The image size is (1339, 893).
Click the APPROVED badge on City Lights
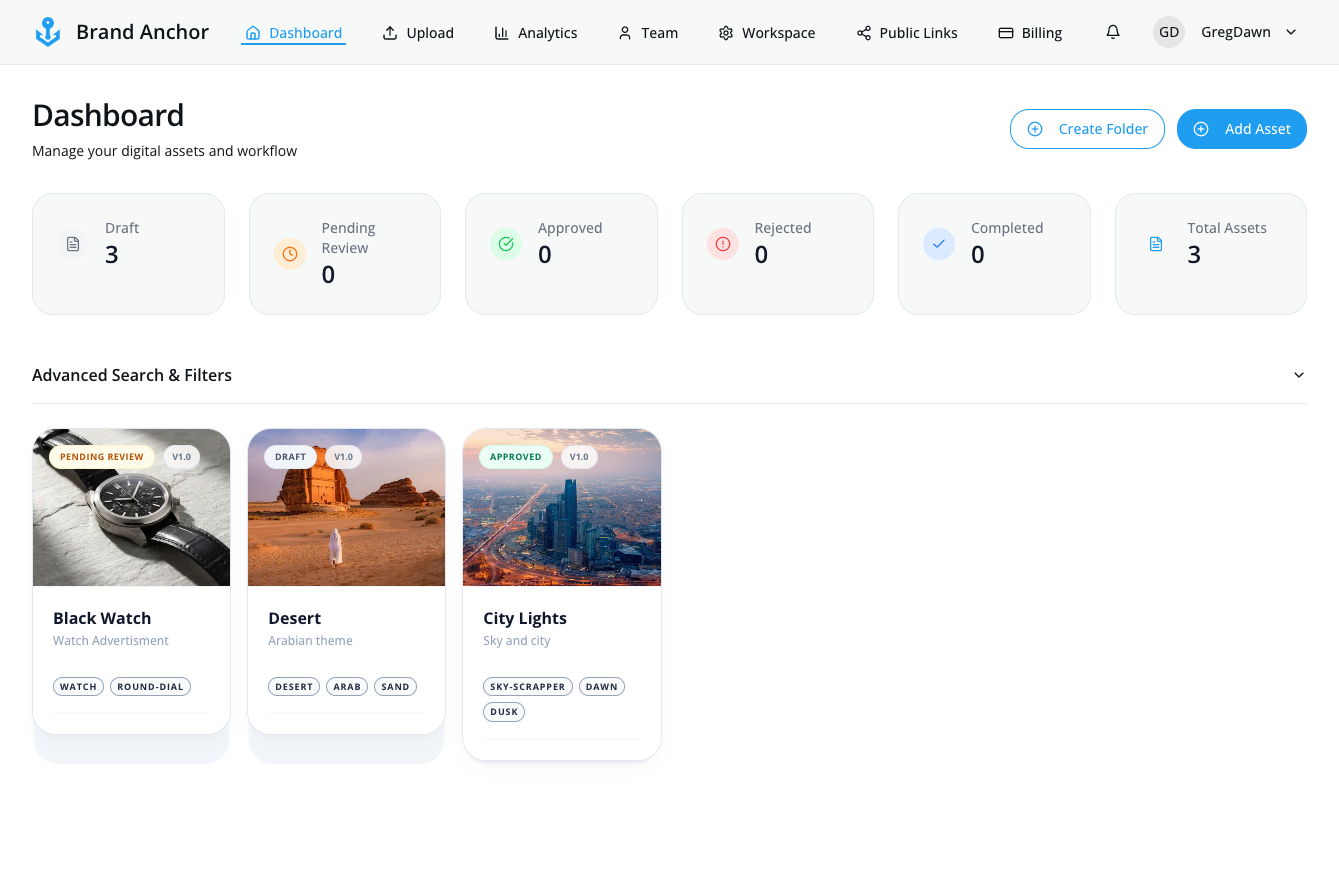tap(516, 457)
